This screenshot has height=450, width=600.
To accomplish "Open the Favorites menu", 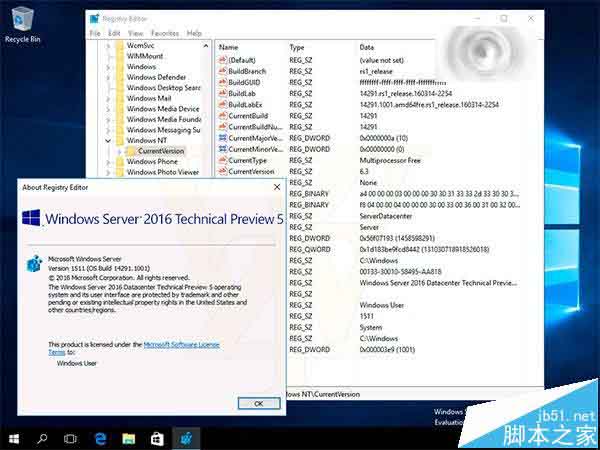I will (165, 33).
